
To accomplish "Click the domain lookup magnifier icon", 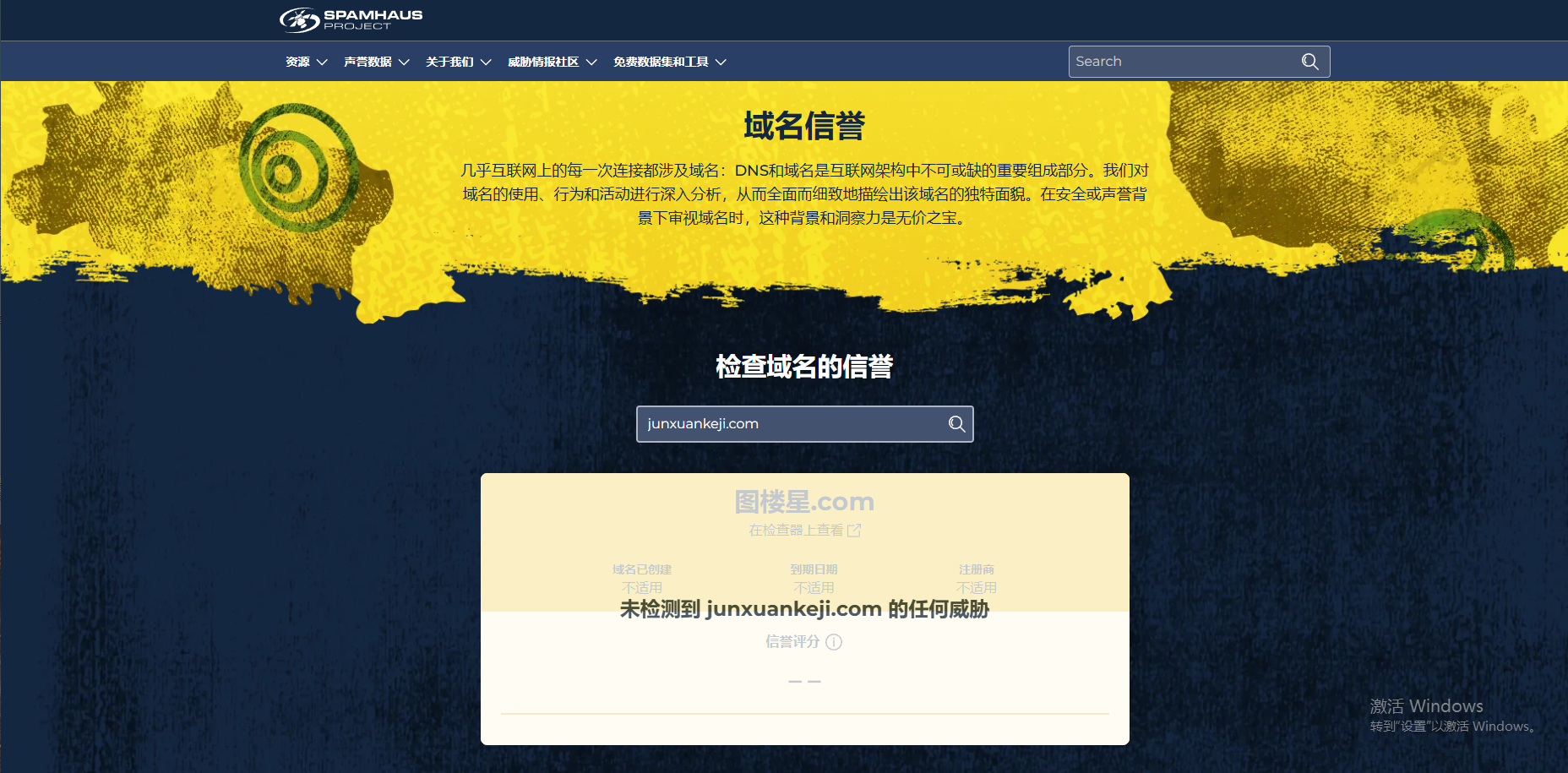I will 956,424.
